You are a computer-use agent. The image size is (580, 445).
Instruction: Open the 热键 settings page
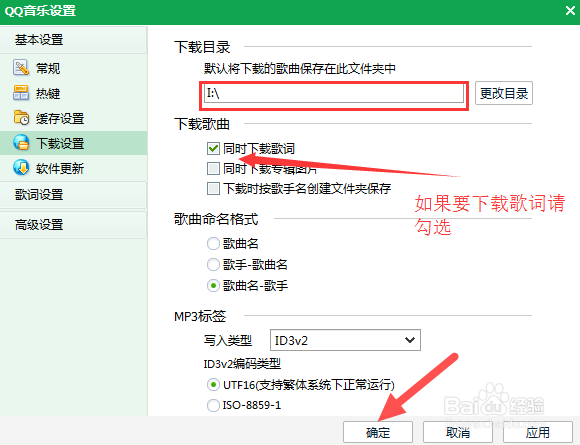(x=74, y=93)
